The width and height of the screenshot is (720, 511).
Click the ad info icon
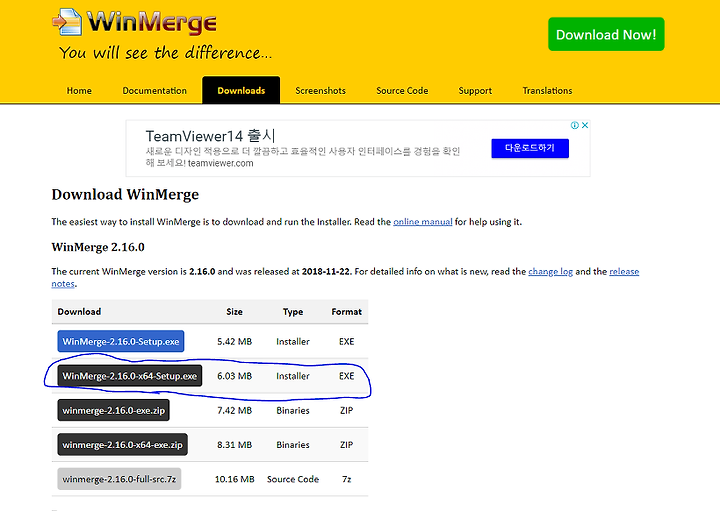574,125
